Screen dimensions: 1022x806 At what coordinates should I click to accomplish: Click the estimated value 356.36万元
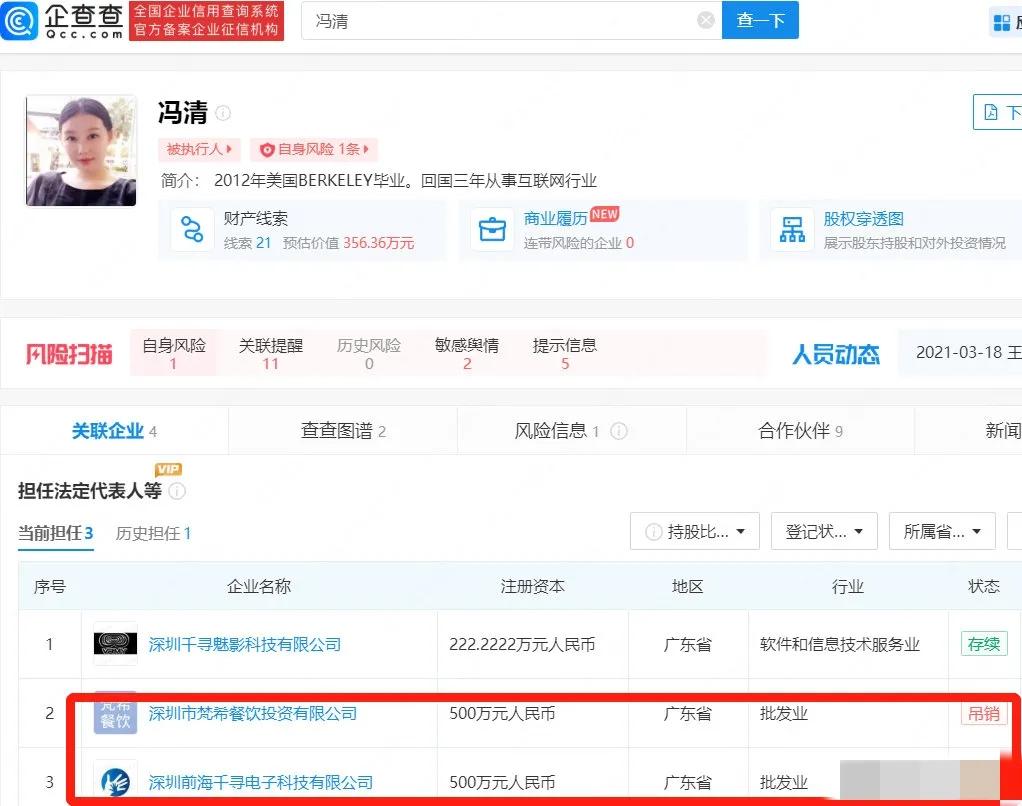pos(379,243)
